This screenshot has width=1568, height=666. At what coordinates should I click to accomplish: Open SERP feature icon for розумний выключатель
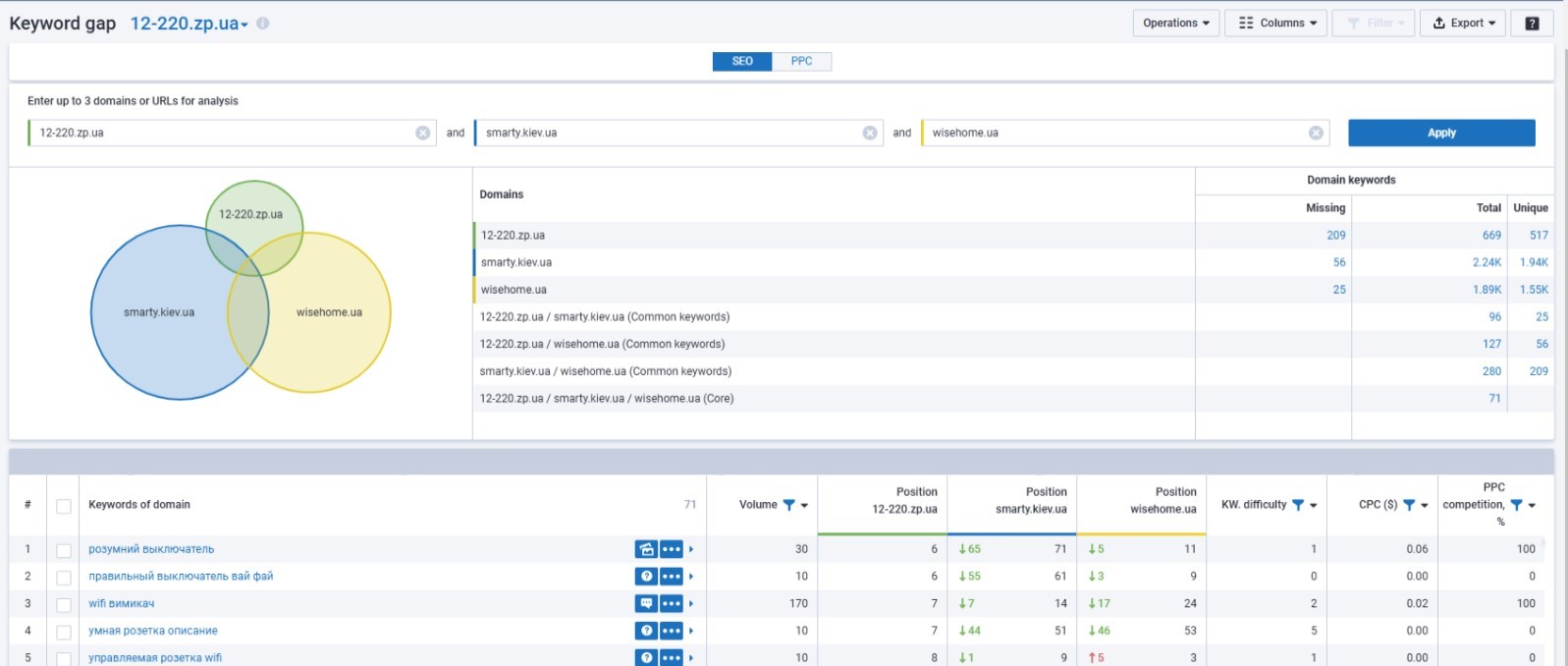click(646, 549)
